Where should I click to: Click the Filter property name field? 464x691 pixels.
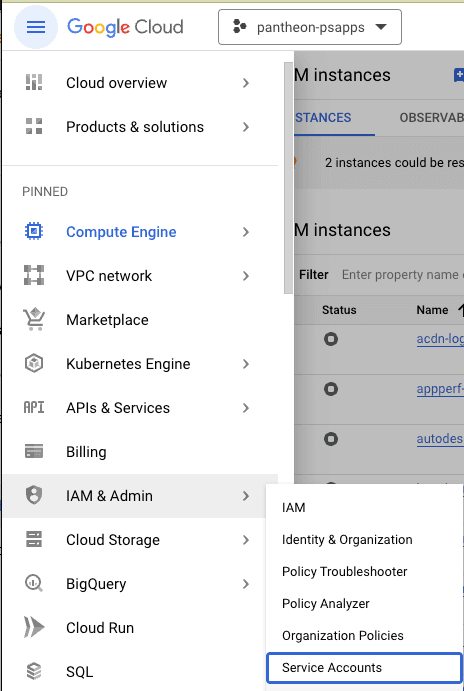402,275
